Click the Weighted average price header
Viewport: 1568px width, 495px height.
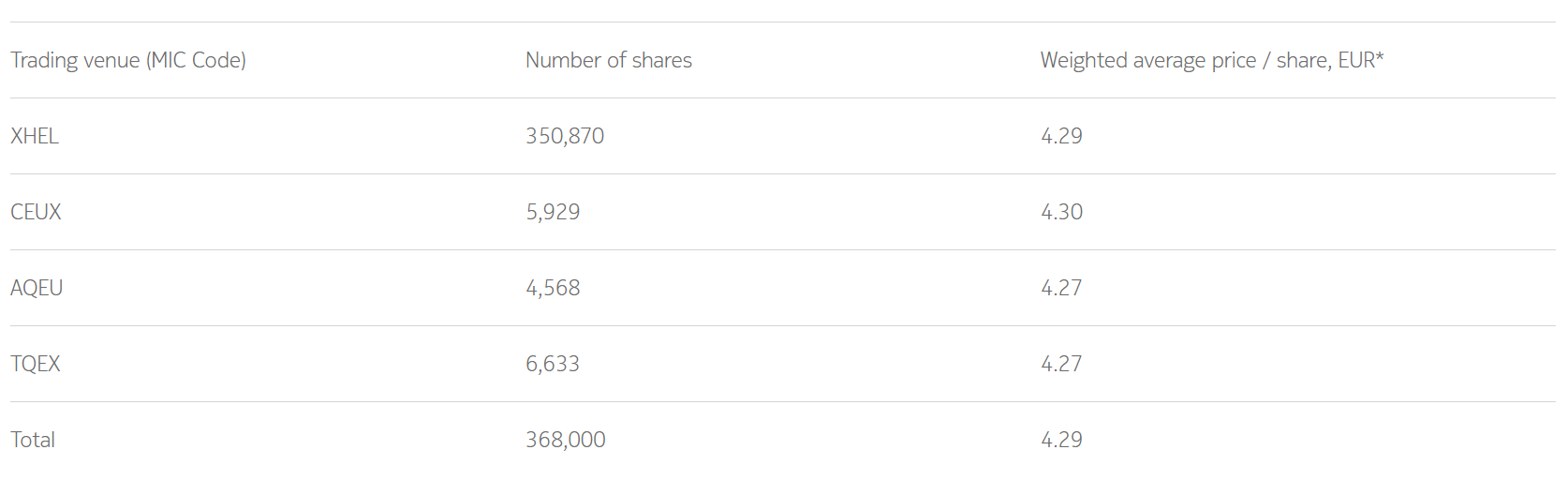click(x=1212, y=60)
